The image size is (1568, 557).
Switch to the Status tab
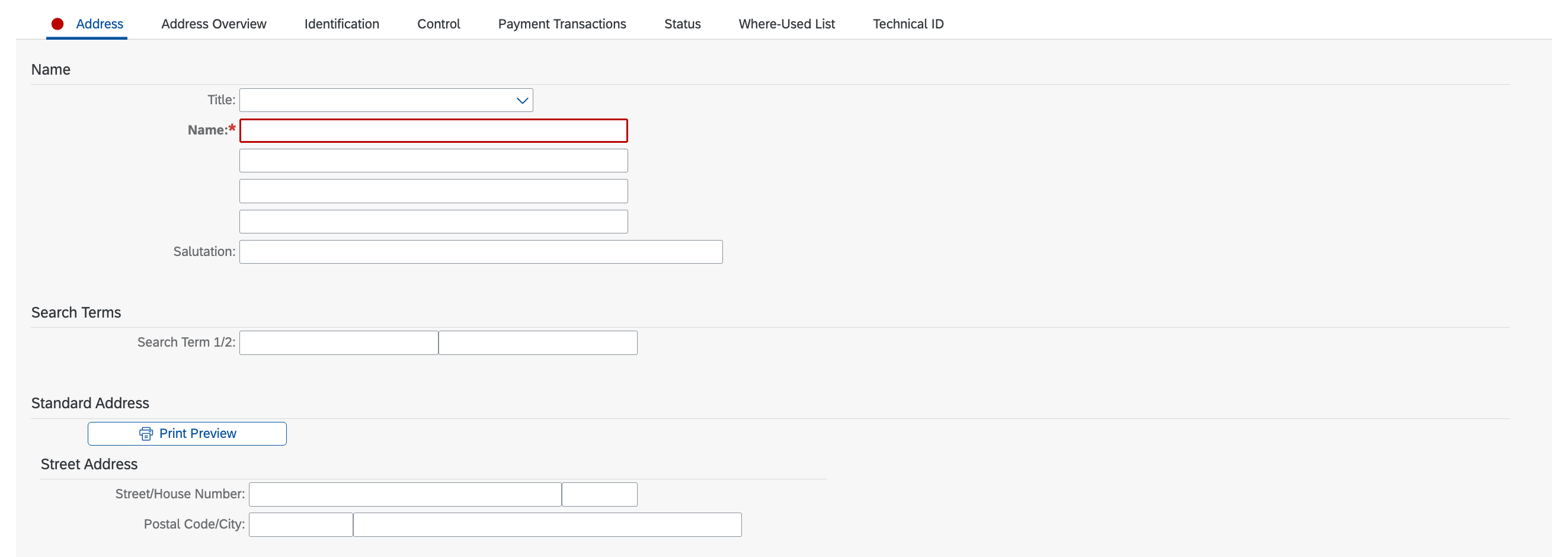pos(682,24)
